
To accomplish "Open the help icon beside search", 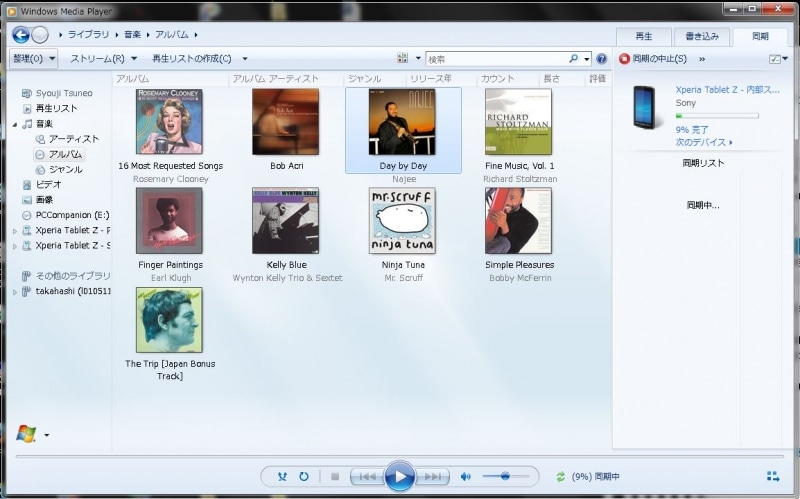I will click(x=601, y=59).
